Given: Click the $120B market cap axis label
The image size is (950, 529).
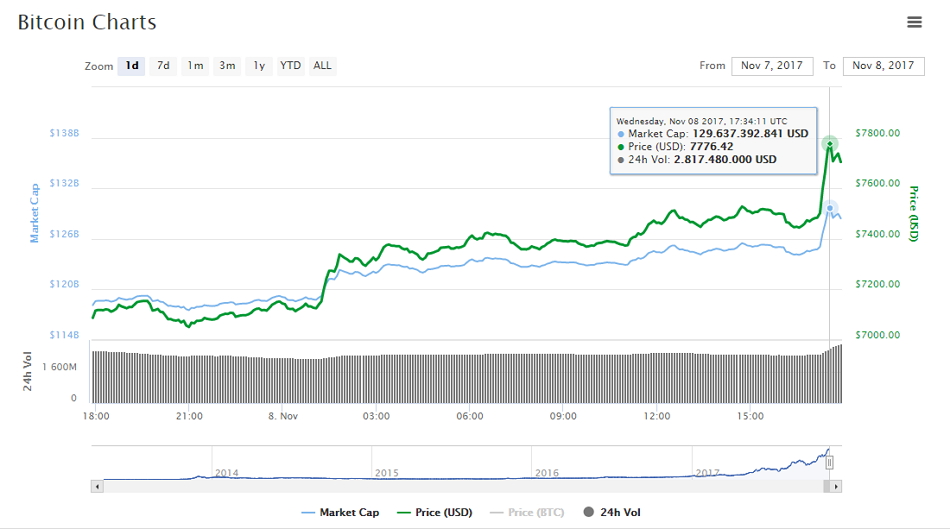Looking at the screenshot, I should (64, 284).
